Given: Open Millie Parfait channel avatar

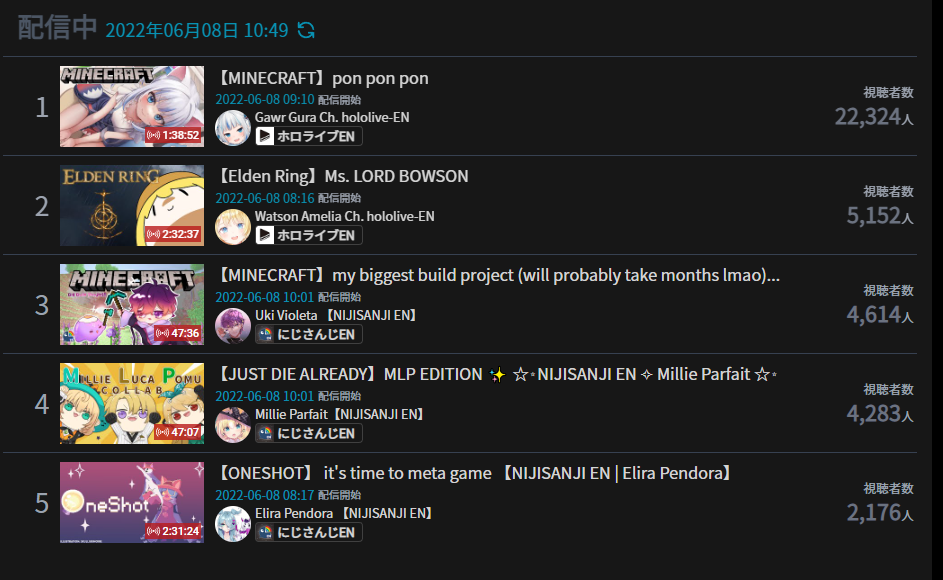Looking at the screenshot, I should pos(233,425).
